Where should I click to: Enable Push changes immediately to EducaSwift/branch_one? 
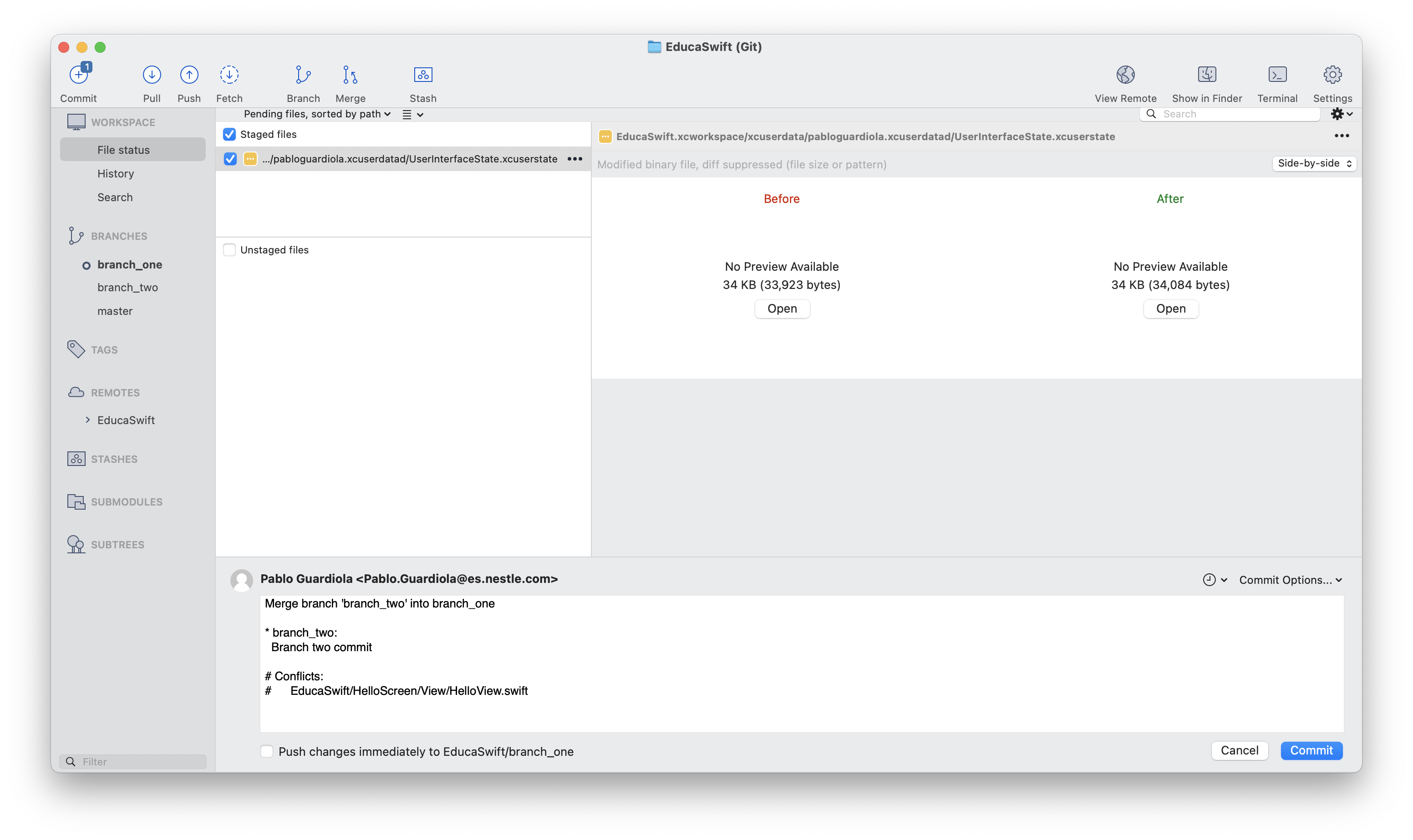click(267, 751)
